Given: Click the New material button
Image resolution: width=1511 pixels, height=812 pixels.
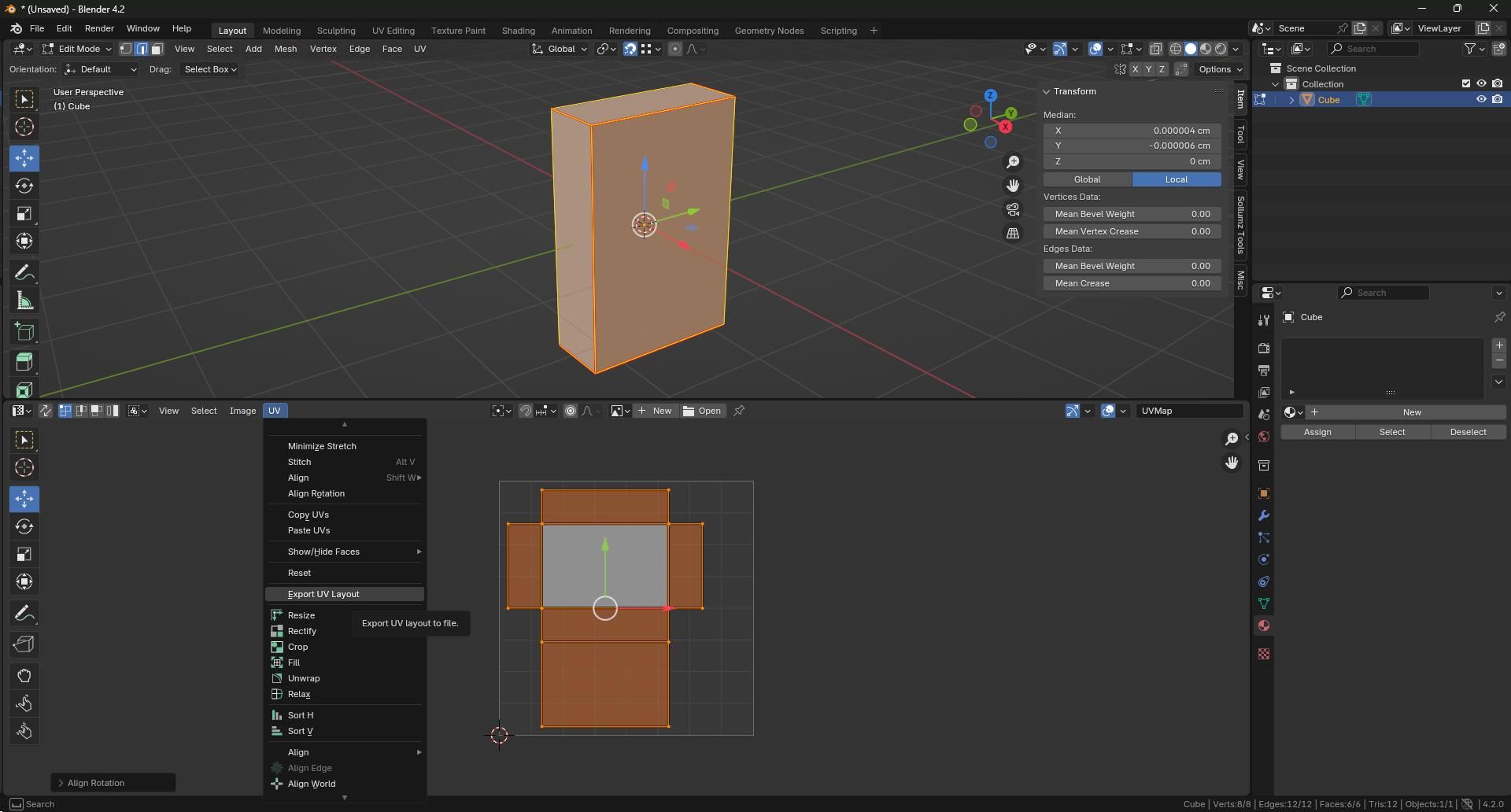Looking at the screenshot, I should point(1412,412).
